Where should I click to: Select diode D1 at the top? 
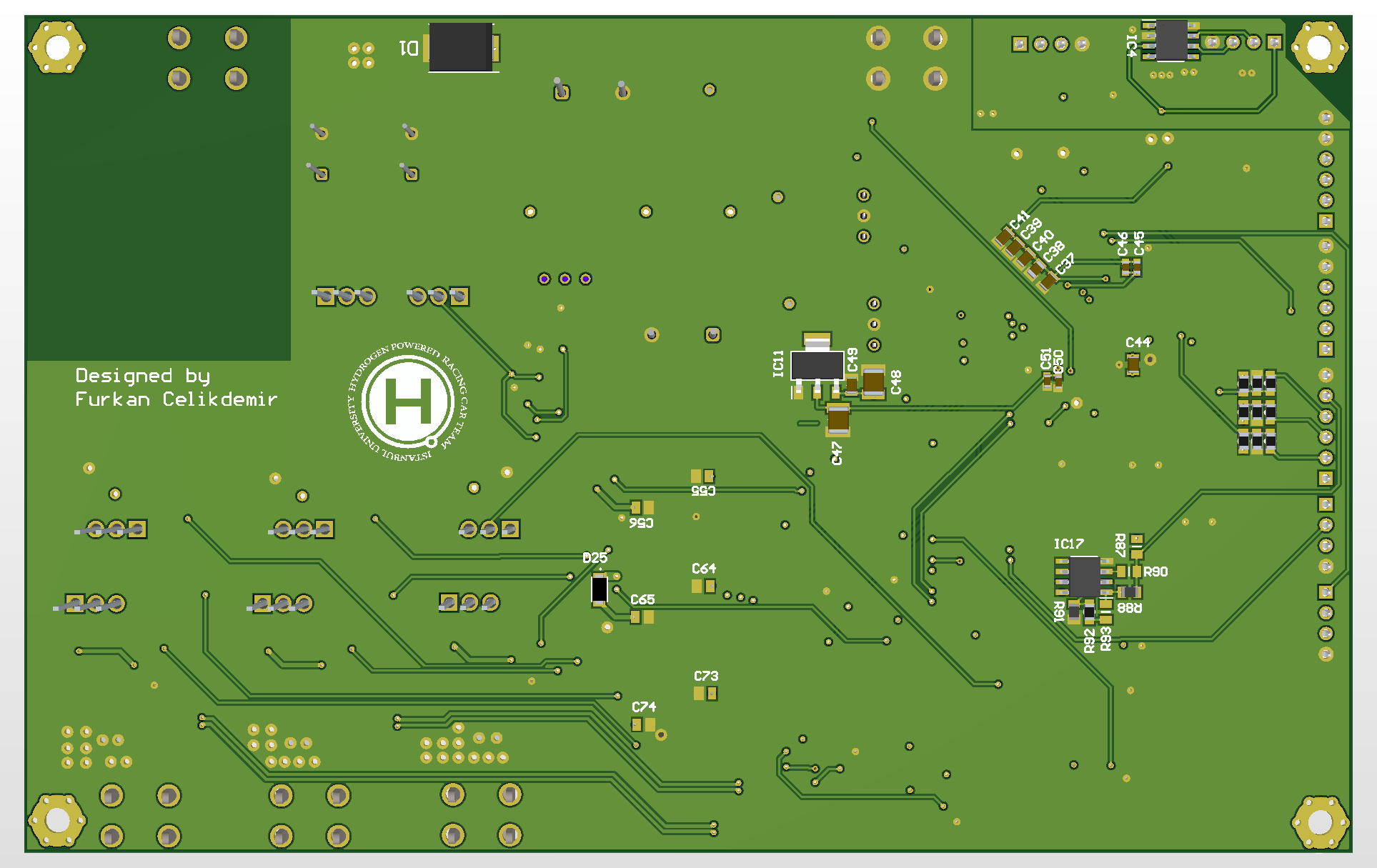pos(461,46)
